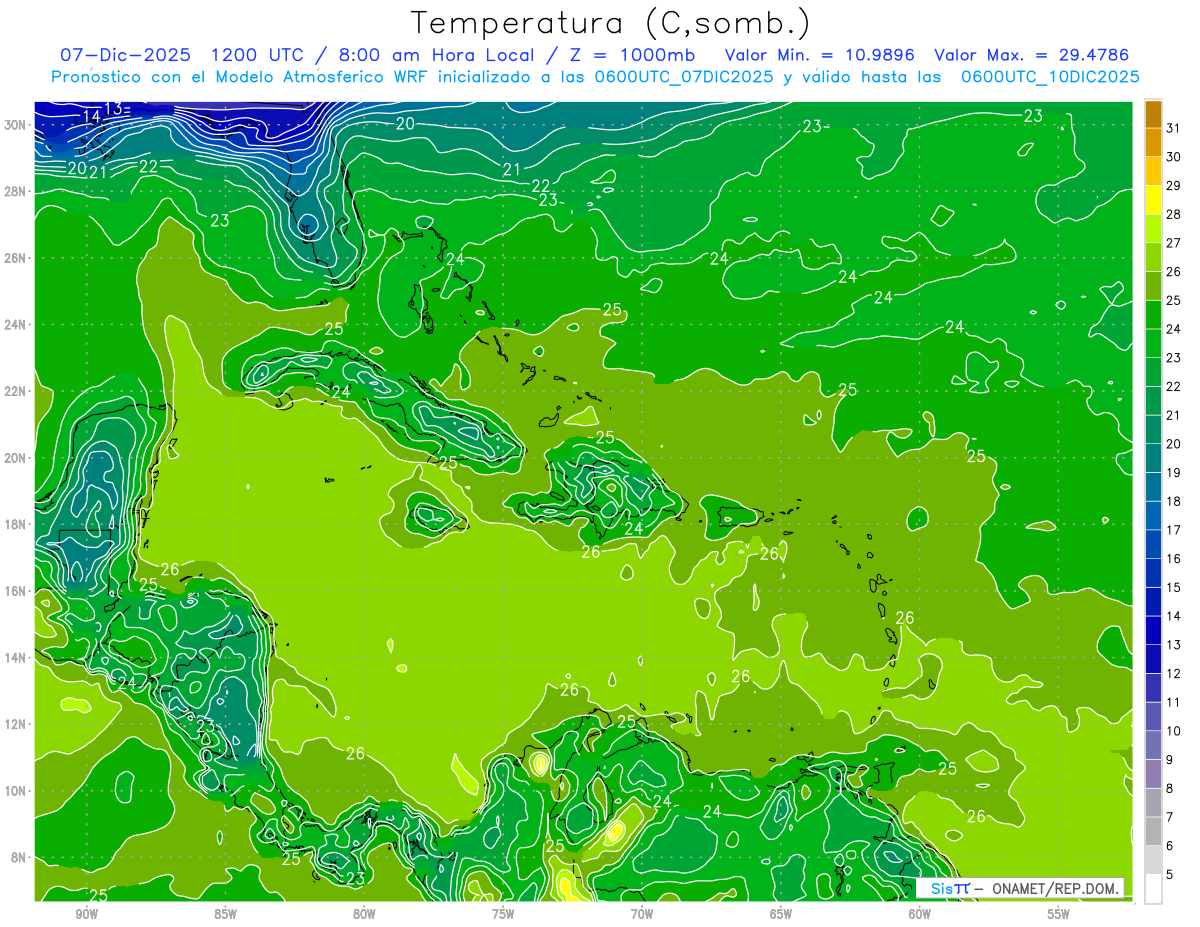Click the 18N latitude axis label
This screenshot has height=927, width=1200.
(16, 524)
